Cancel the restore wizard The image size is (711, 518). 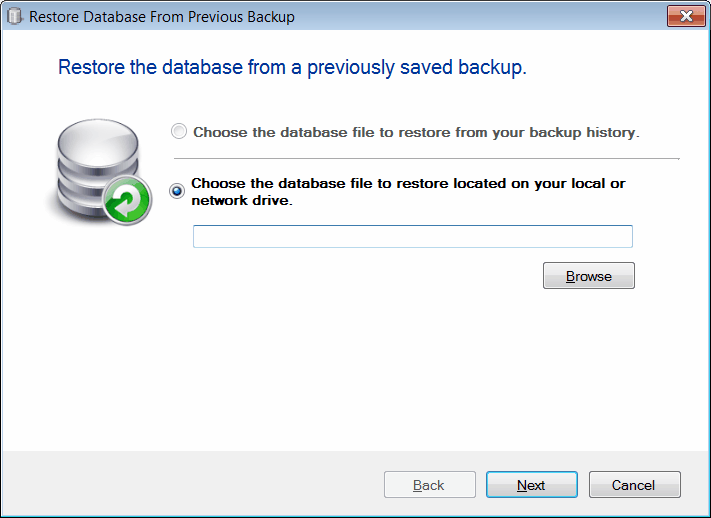(x=634, y=485)
